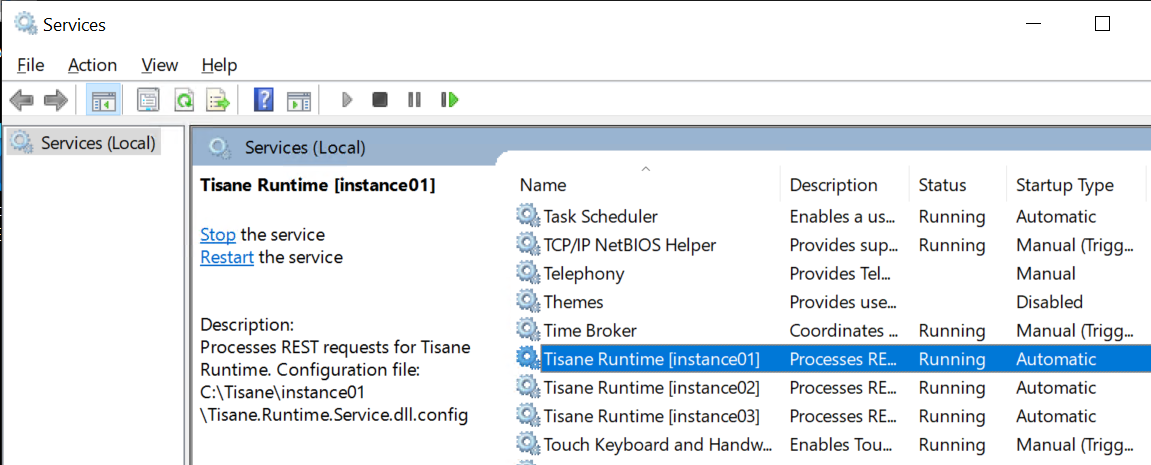
Task: Click the Forward arrow toolbar icon
Action: (56, 99)
